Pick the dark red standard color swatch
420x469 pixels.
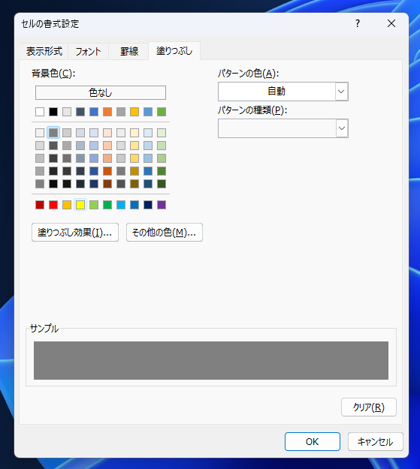pyautogui.click(x=40, y=205)
